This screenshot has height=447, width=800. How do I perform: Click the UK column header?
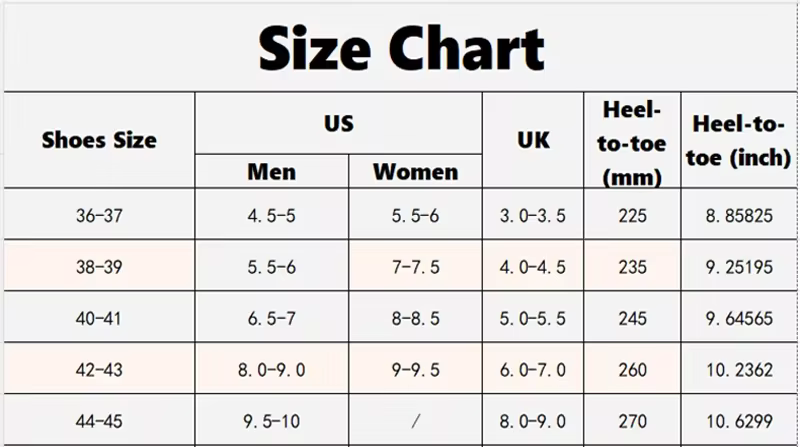coord(533,140)
